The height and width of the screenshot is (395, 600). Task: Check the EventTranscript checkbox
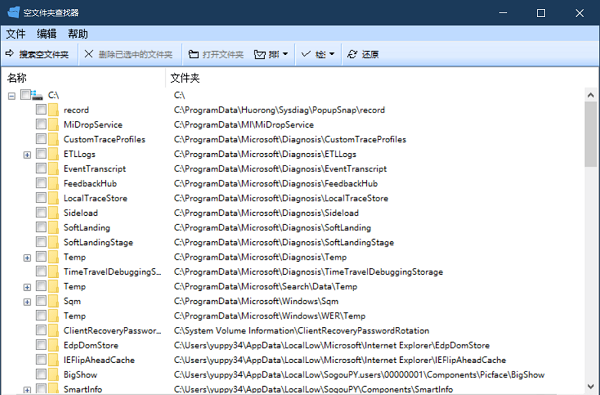tap(41, 168)
